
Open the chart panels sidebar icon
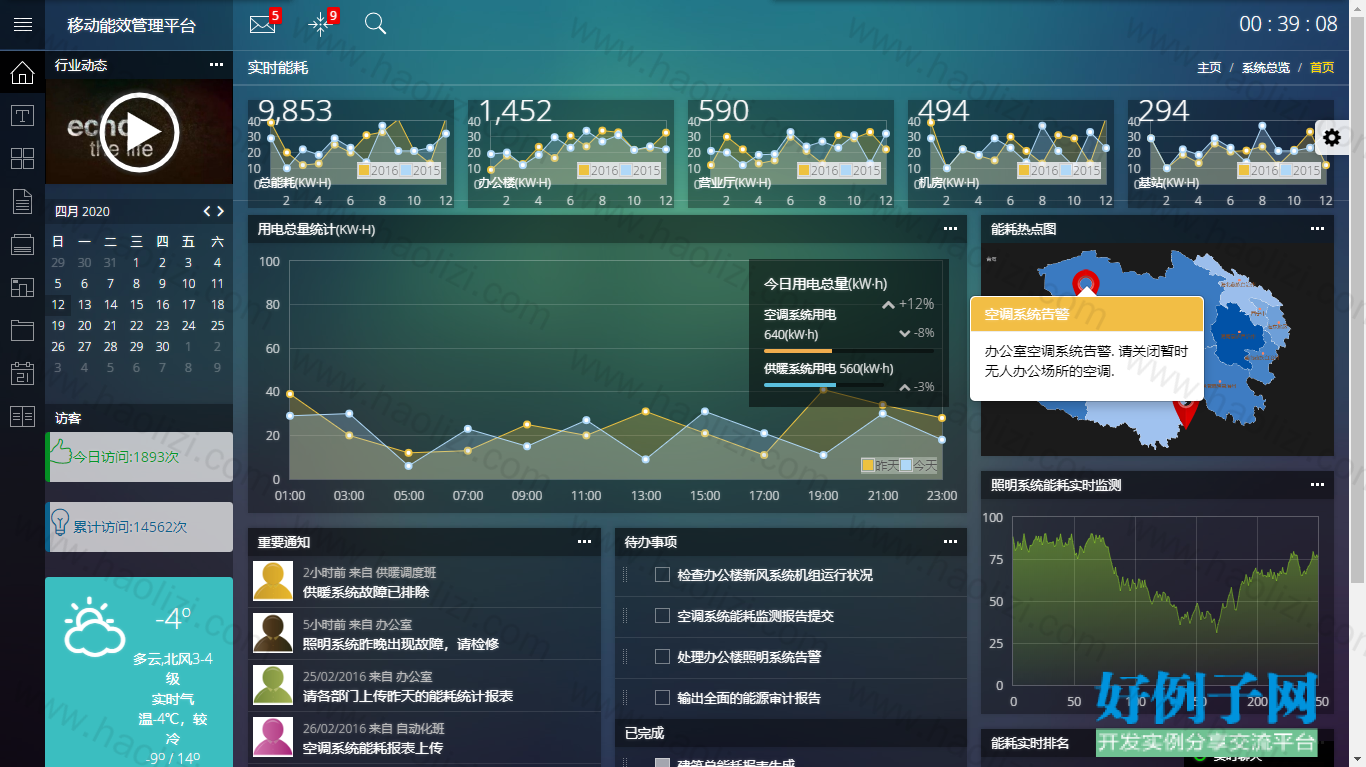(22, 288)
